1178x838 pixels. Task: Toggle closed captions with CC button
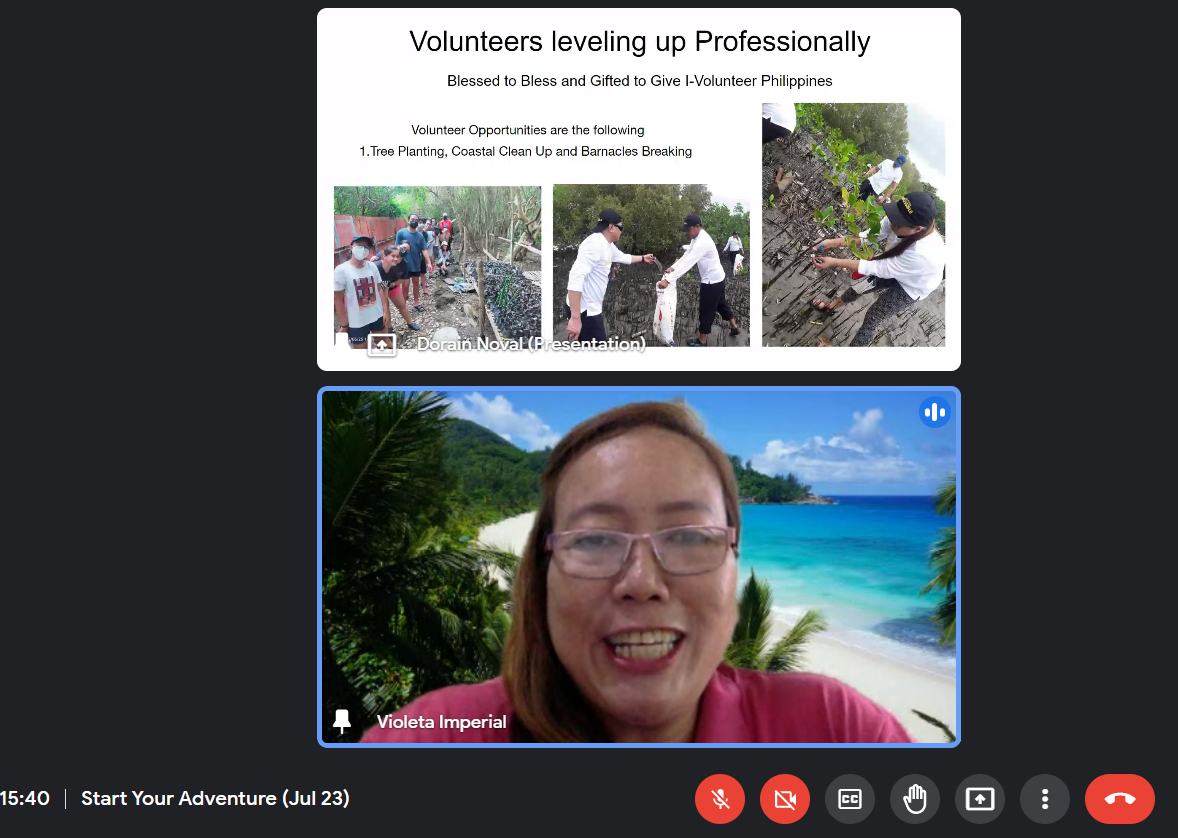click(850, 799)
